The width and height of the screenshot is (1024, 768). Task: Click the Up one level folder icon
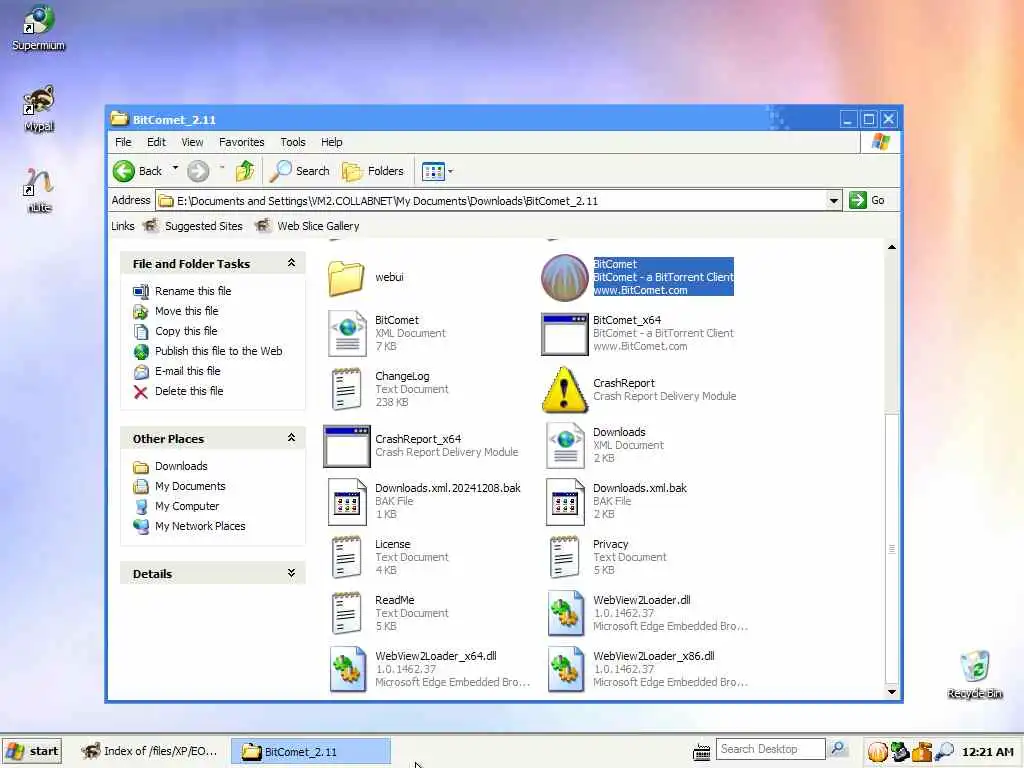coord(245,171)
